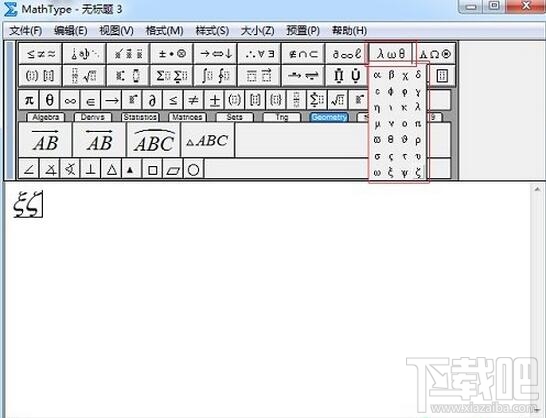
Task: Open the logical symbols palette (∴∀∃)
Action: (x=259, y=54)
